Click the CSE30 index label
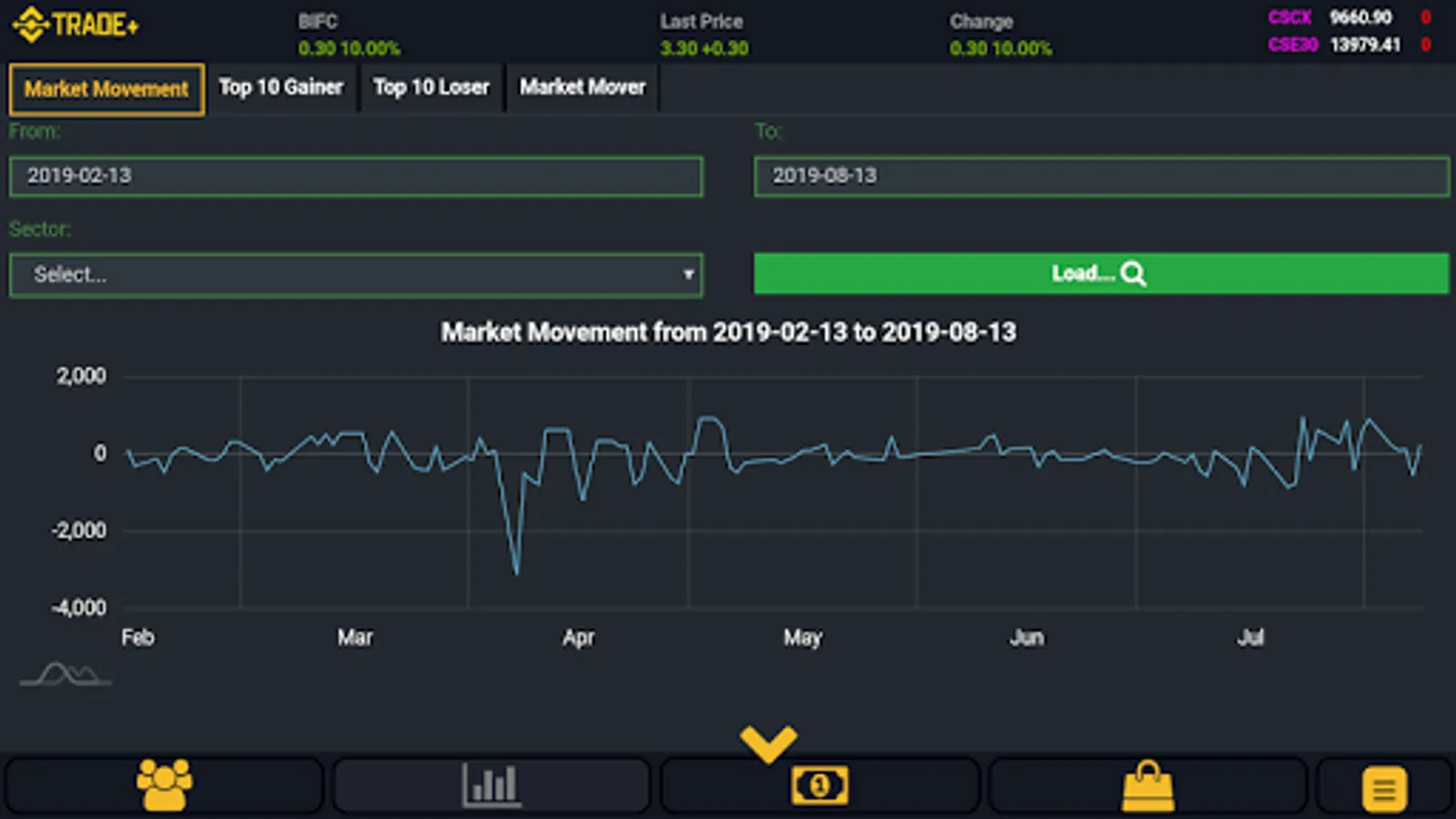Screen dimensions: 1456x819 click(x=1292, y=45)
